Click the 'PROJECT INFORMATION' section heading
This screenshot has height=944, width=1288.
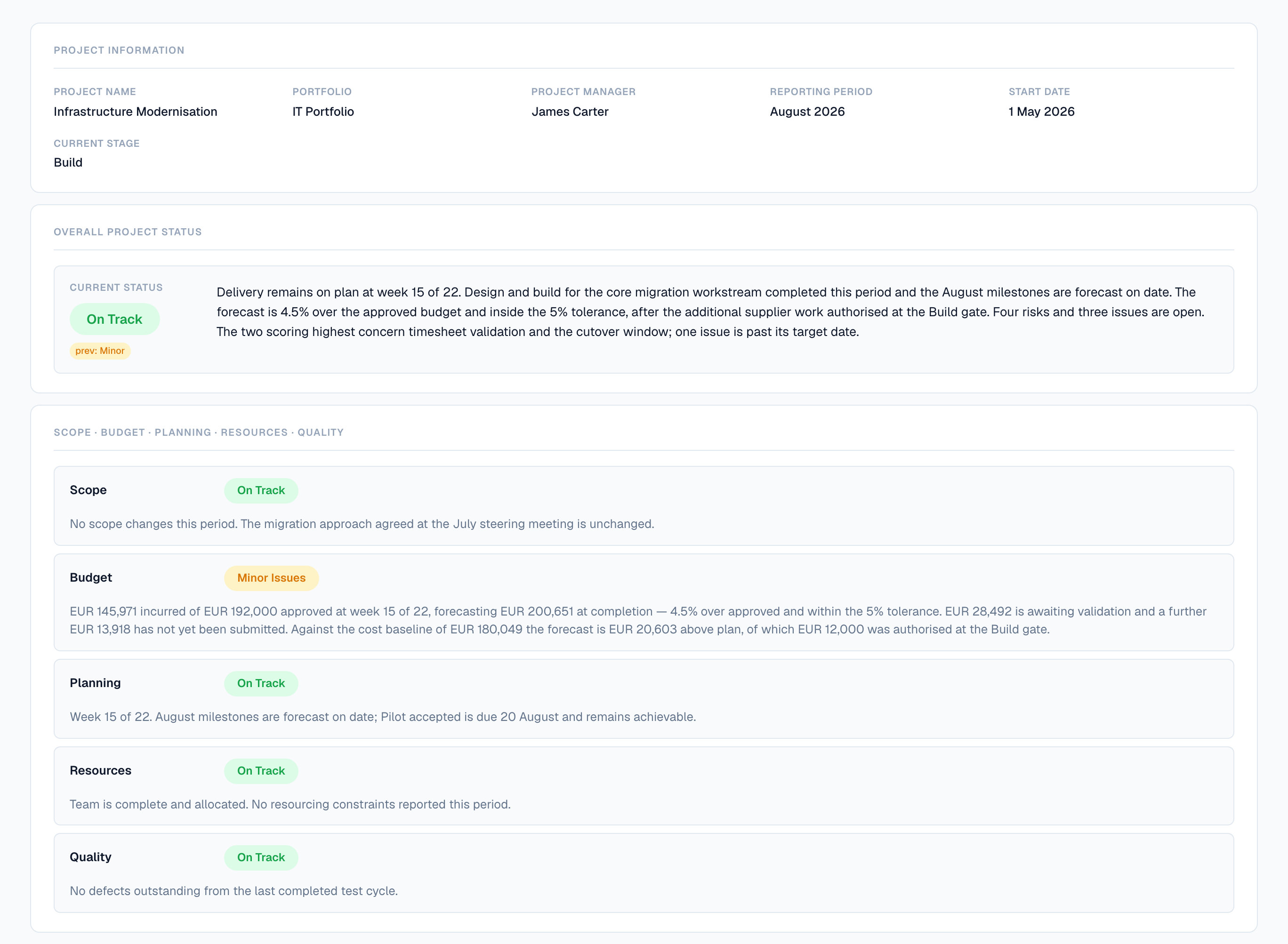click(x=119, y=50)
